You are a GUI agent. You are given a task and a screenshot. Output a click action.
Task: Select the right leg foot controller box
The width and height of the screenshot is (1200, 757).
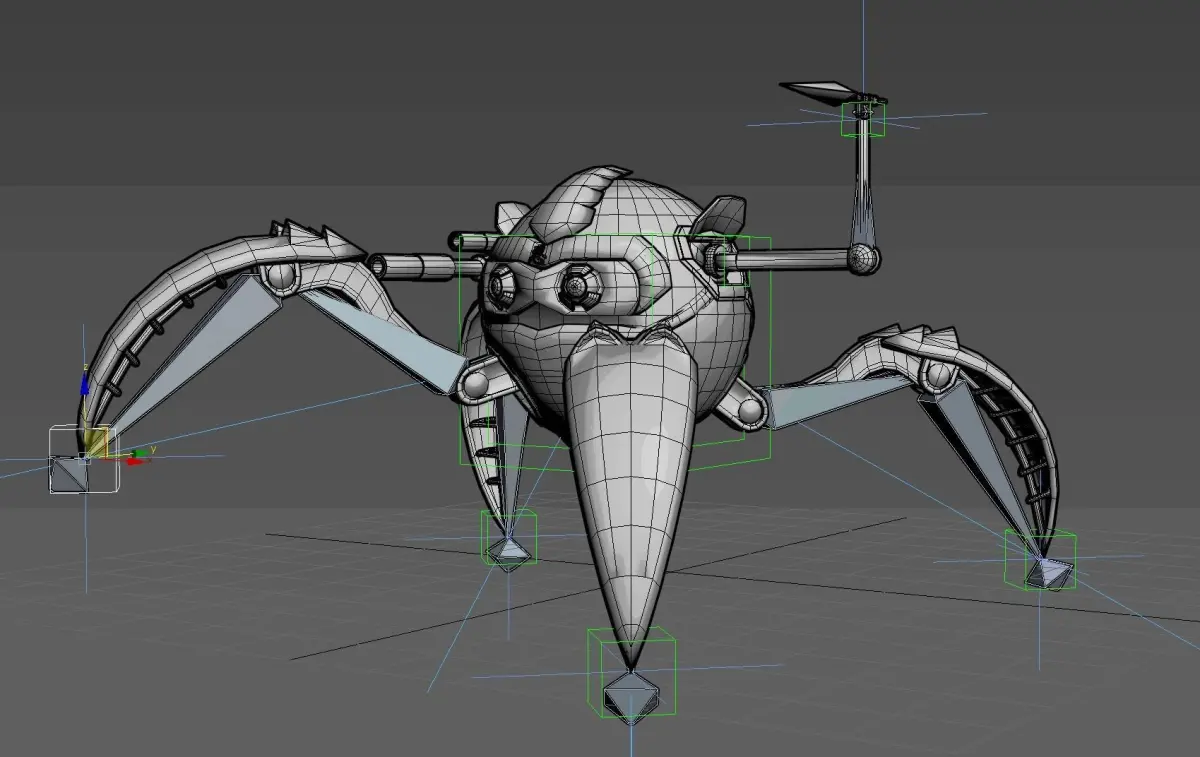tap(1041, 560)
